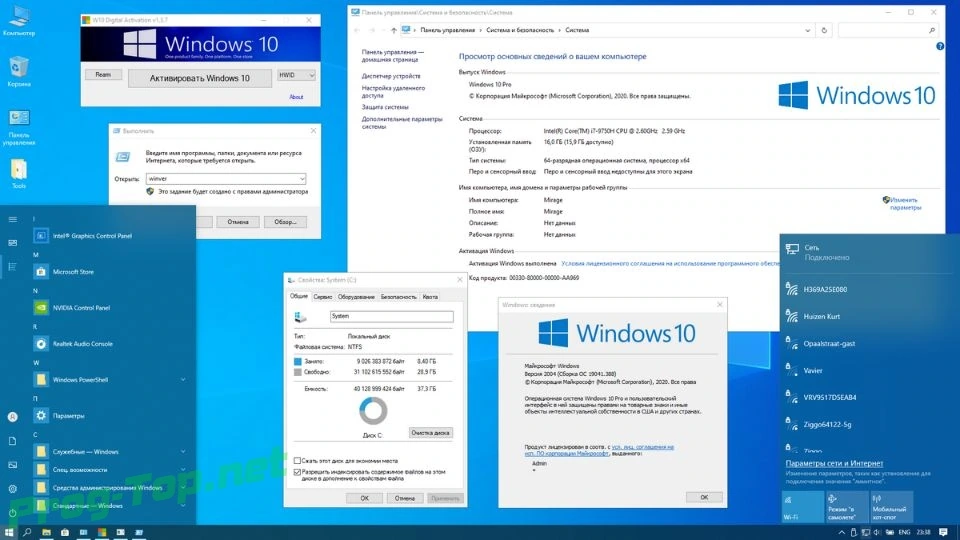Open the notification center icon on taskbar

(x=943, y=533)
